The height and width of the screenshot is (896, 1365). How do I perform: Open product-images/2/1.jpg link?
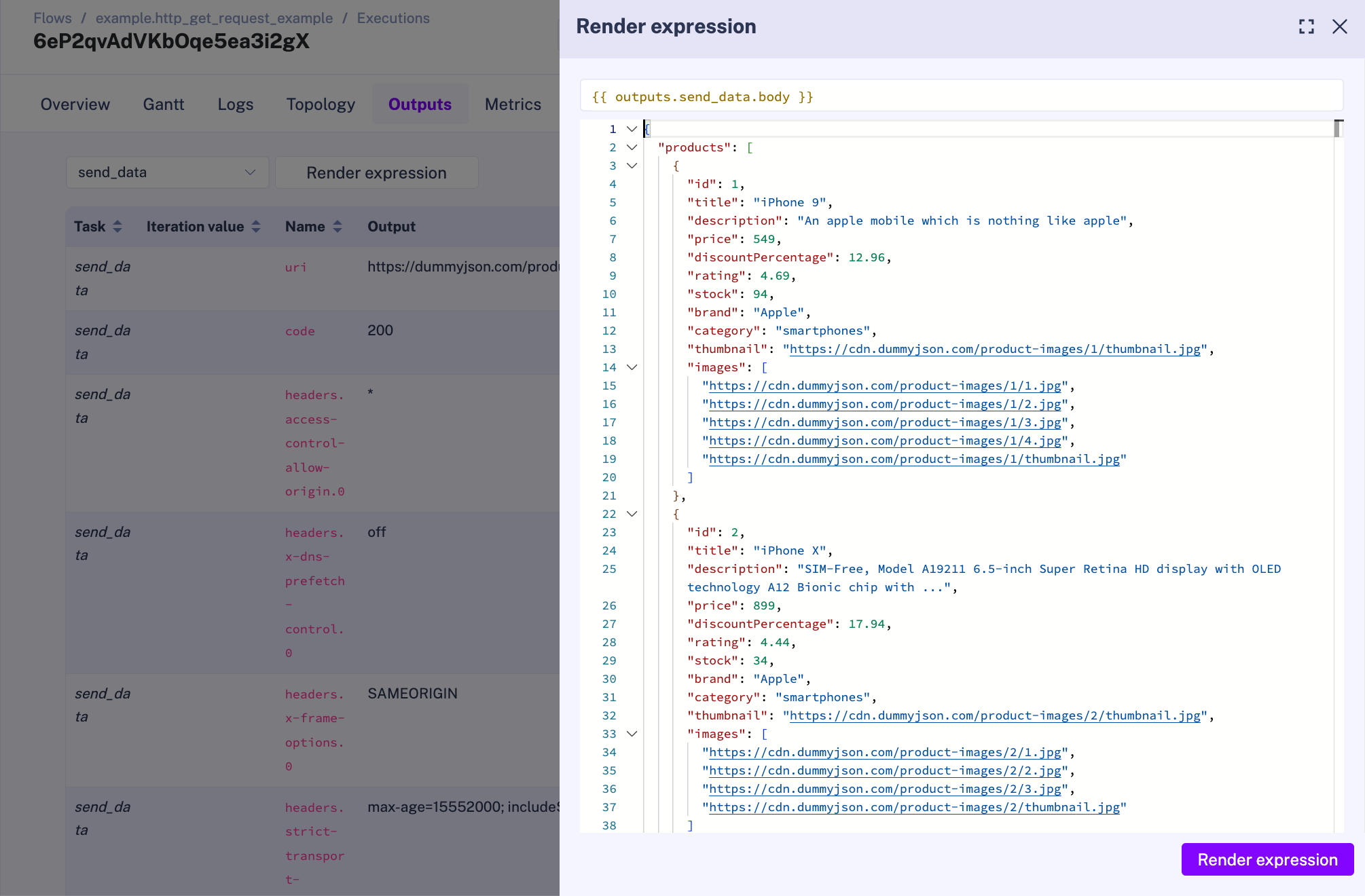[x=885, y=752]
